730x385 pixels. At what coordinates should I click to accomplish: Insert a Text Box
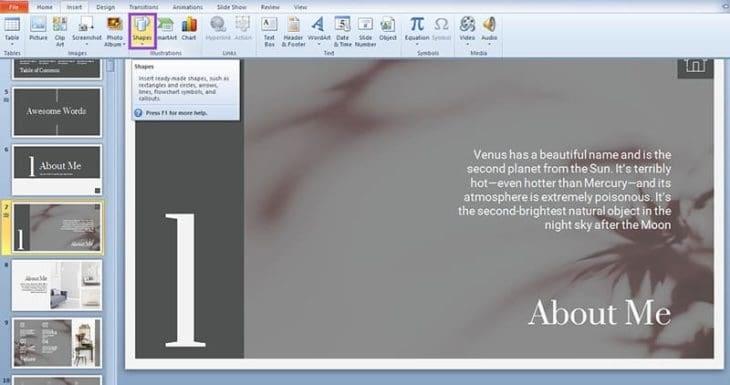pos(269,31)
